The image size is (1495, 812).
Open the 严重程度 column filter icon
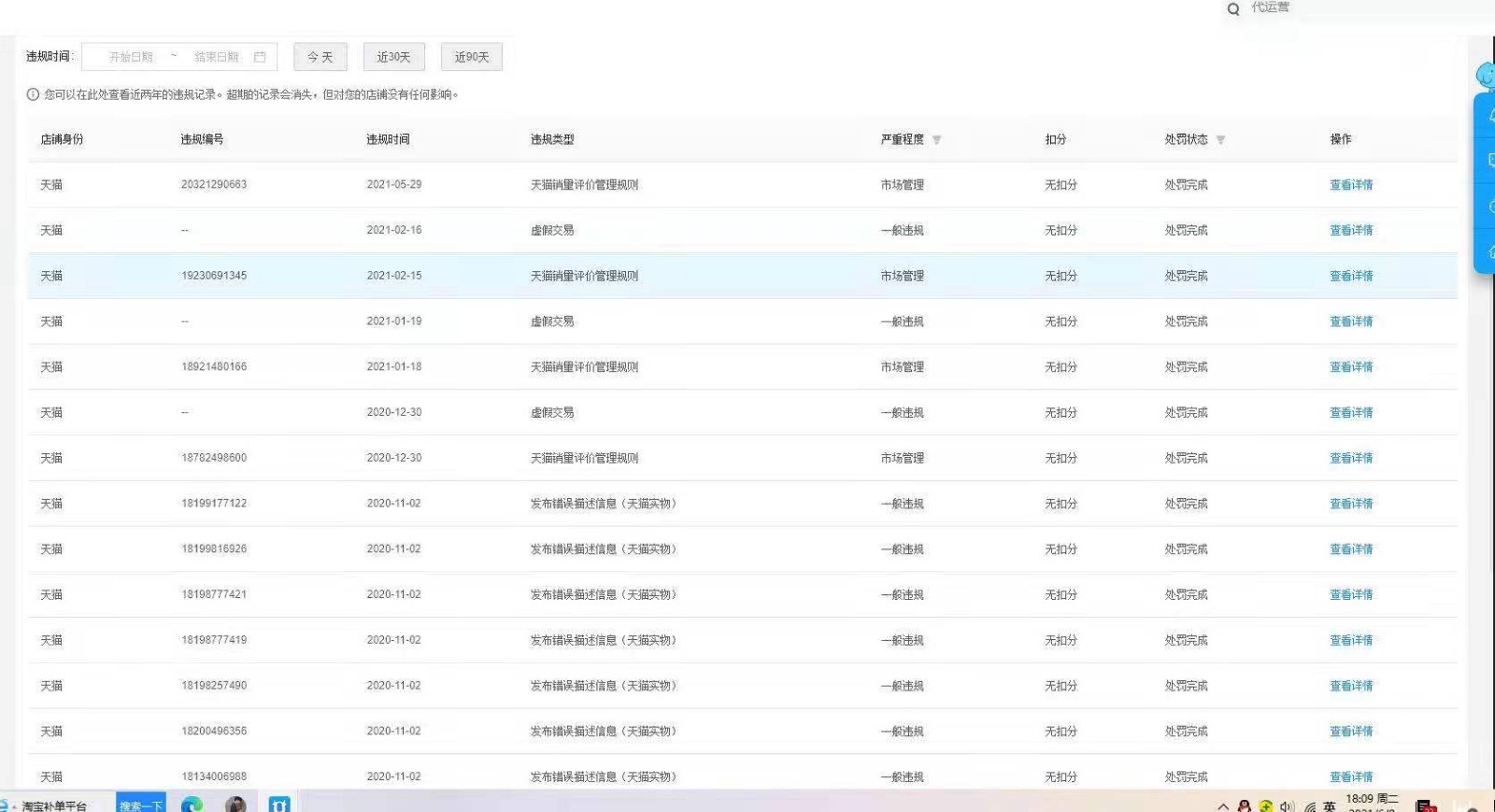point(936,140)
